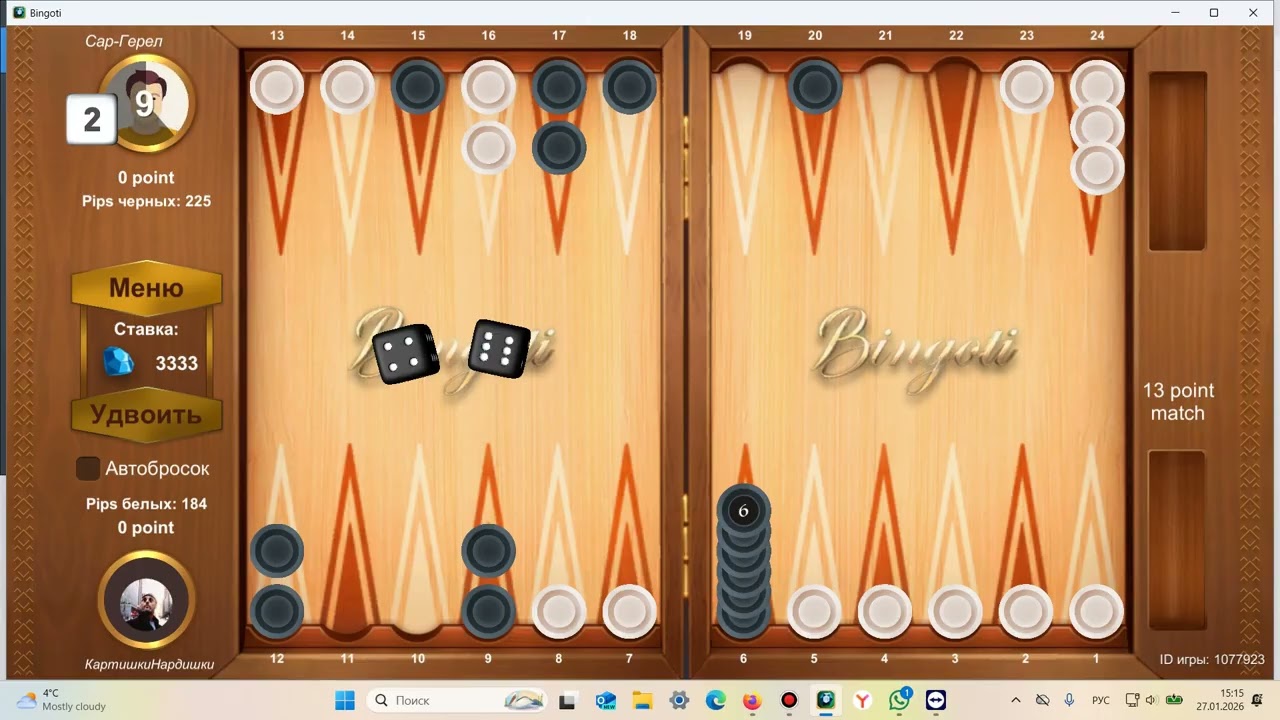The width and height of the screenshot is (1280, 720).
Task: Select the white checker on point 23
Action: coord(1026,87)
